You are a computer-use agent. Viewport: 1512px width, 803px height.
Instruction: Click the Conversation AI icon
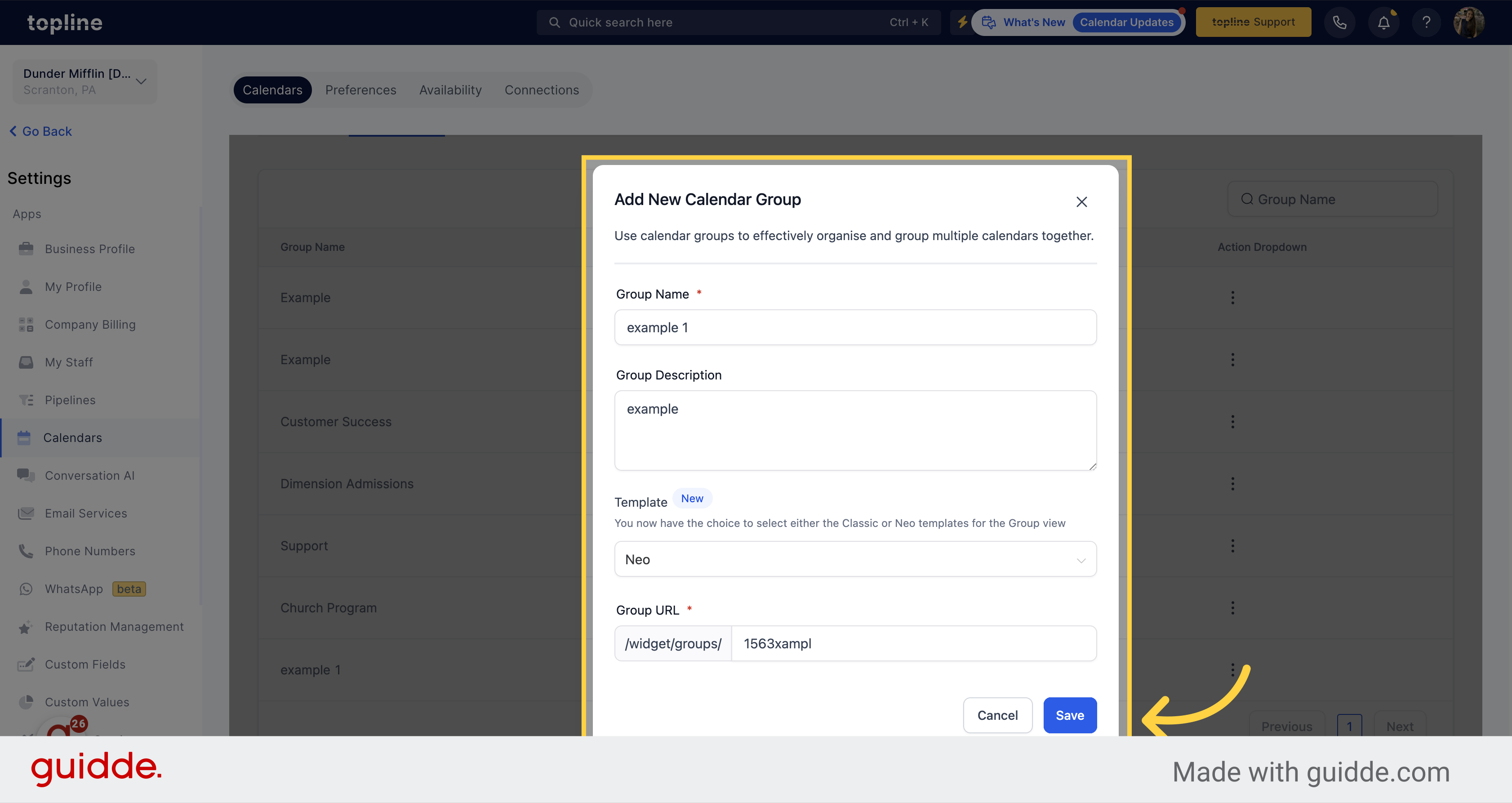coord(26,474)
